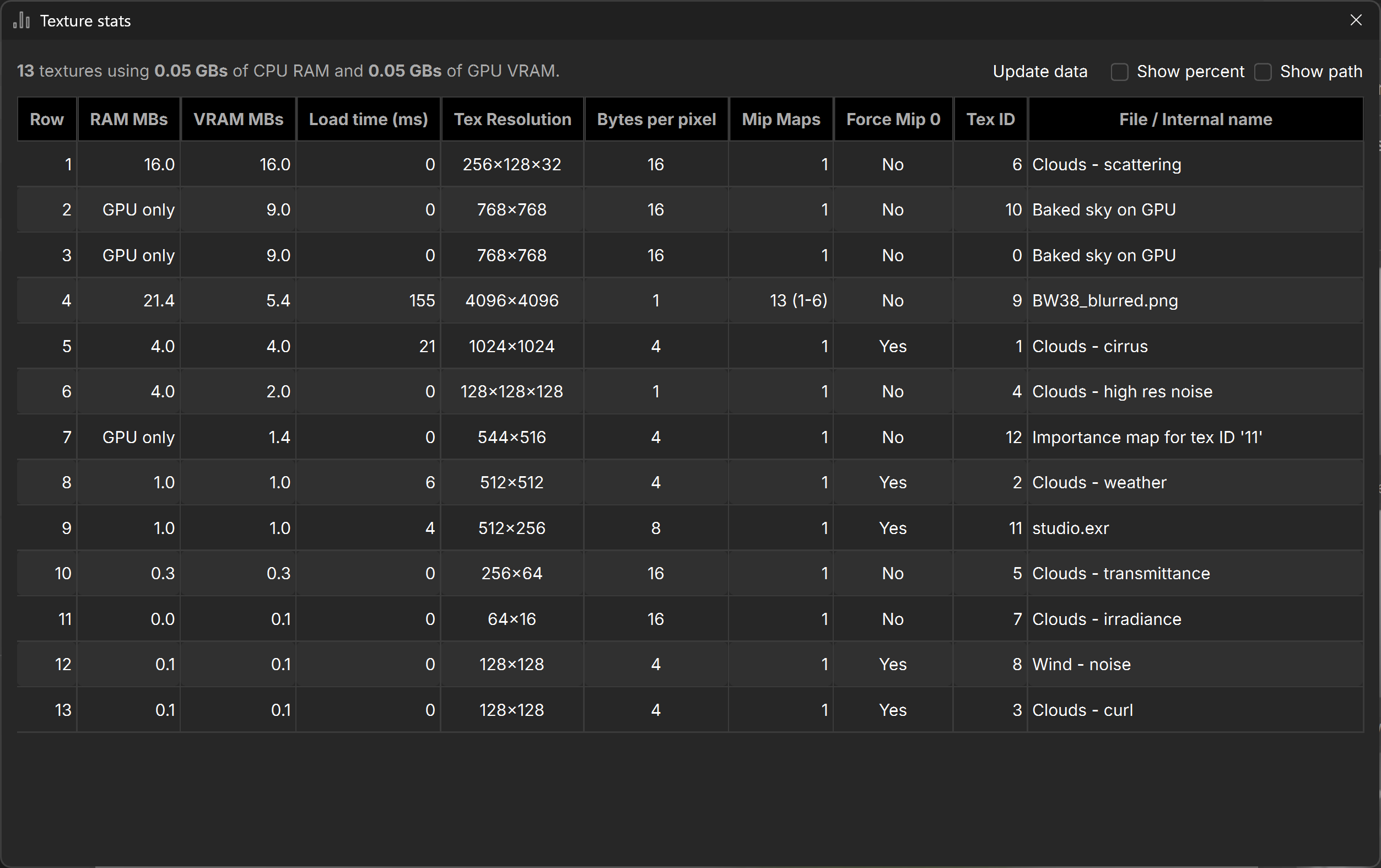
Task: Select the BW38_blurred.png texture row
Action: pyautogui.click(x=690, y=300)
